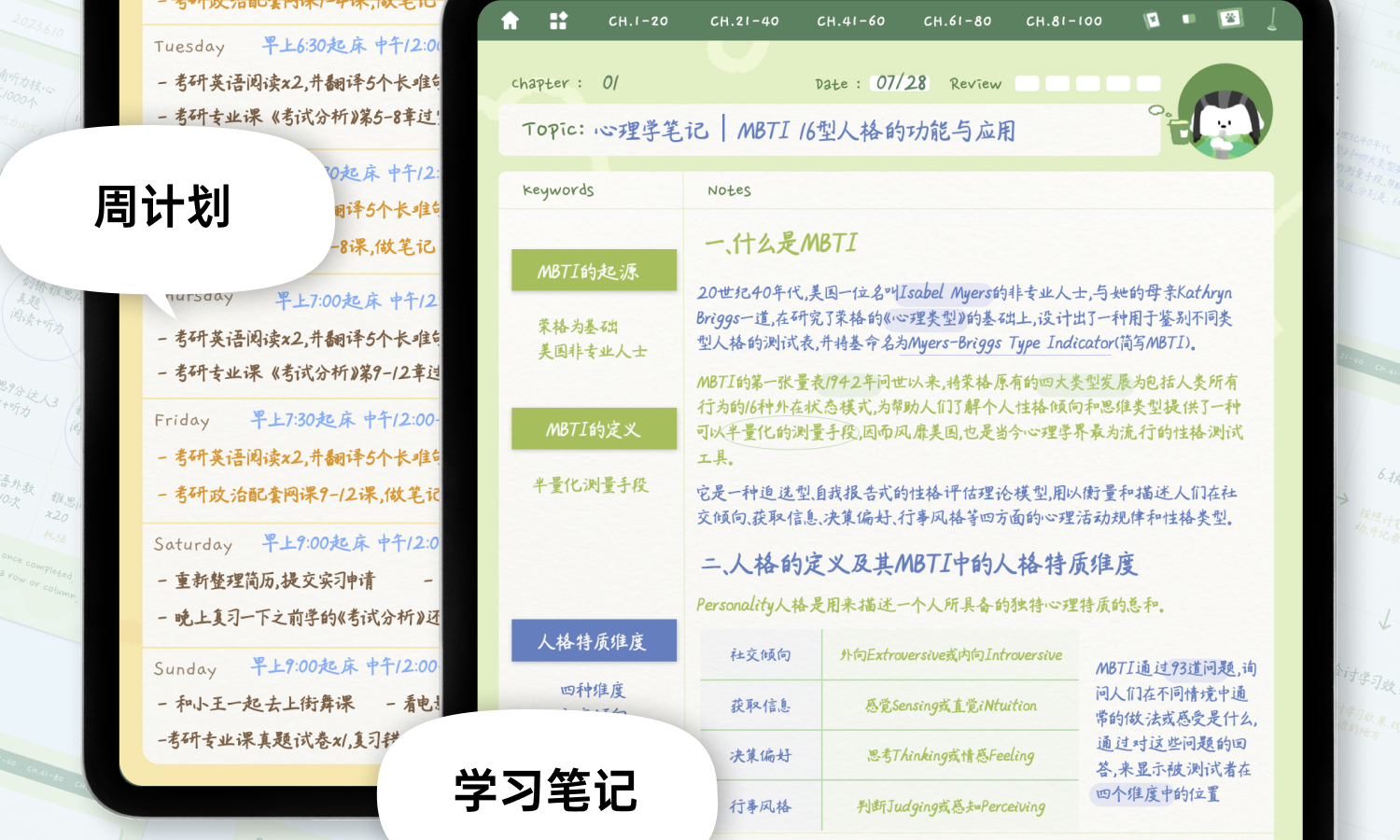Viewport: 1400px width, 840px height.
Task: Open the paw-print board icon in the toolbar
Action: pos(1229,19)
